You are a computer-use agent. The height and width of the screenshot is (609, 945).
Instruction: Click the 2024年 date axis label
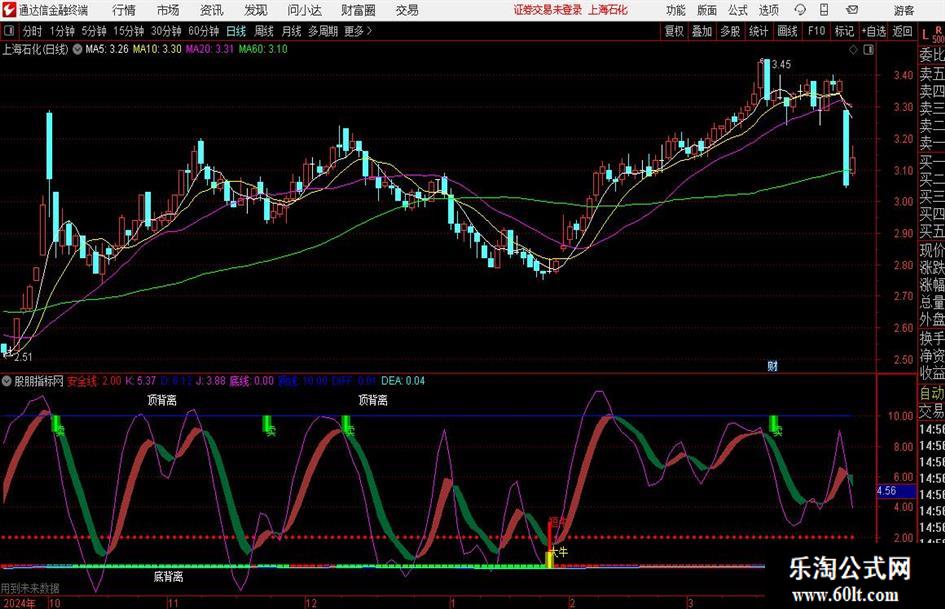click(x=18, y=603)
